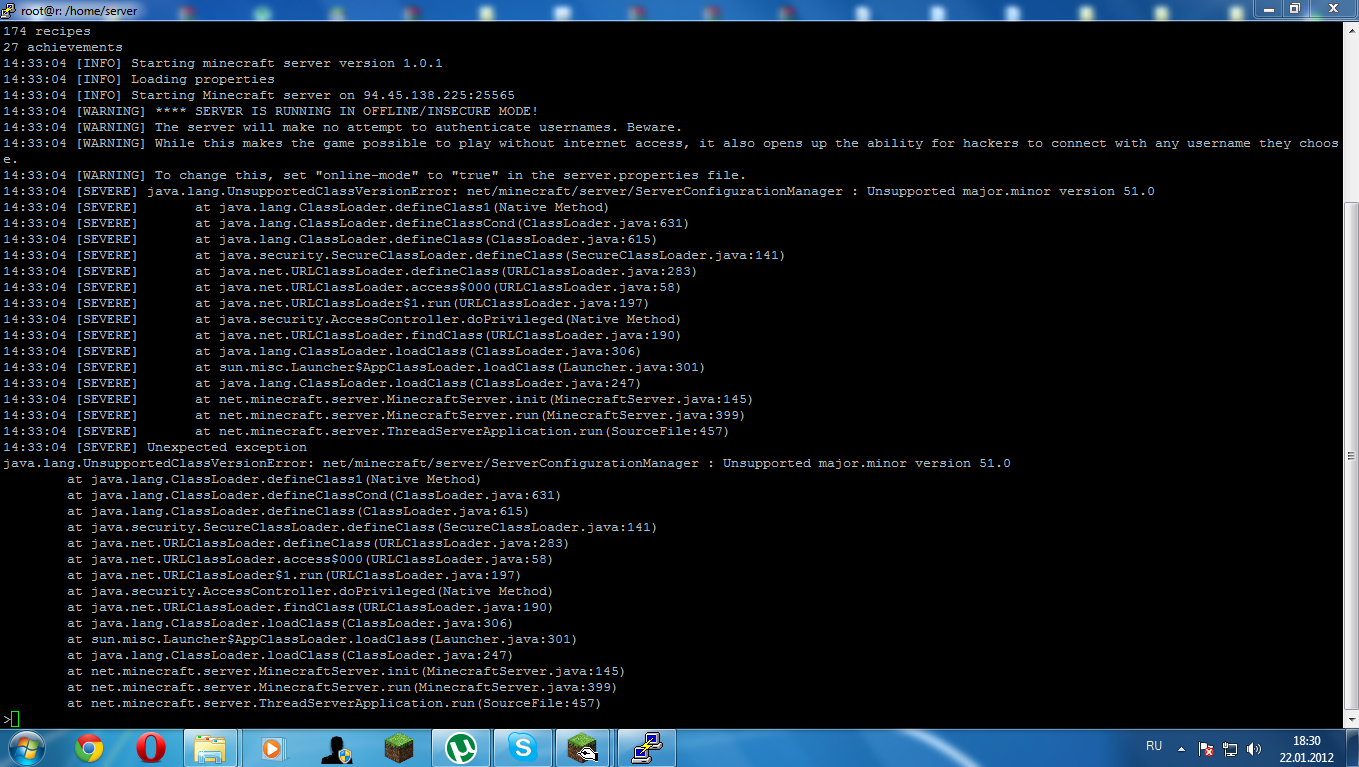Click the terminal scrollbar up arrow
The width and height of the screenshot is (1359, 767).
pyautogui.click(x=1350, y=31)
